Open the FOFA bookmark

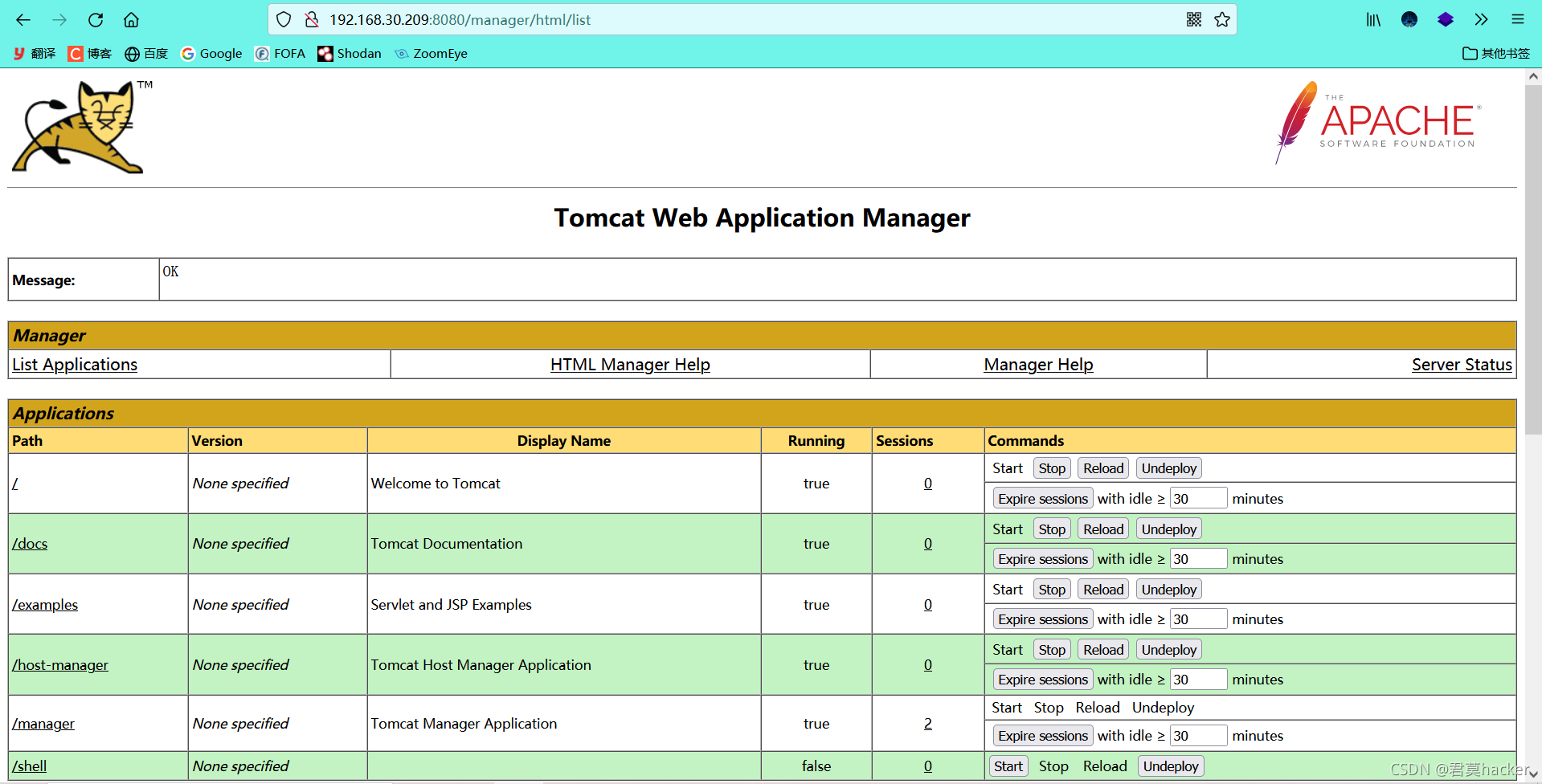coord(280,53)
